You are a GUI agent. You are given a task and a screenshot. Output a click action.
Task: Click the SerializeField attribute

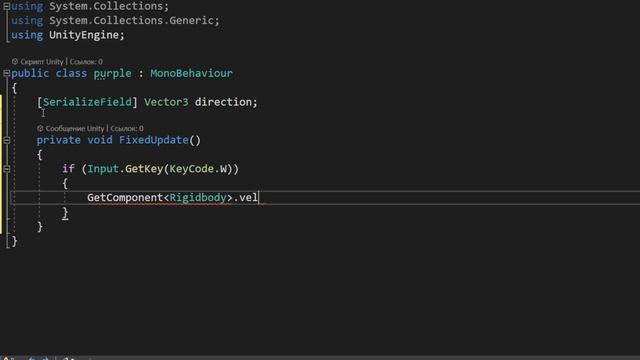pyautogui.click(x=87, y=102)
